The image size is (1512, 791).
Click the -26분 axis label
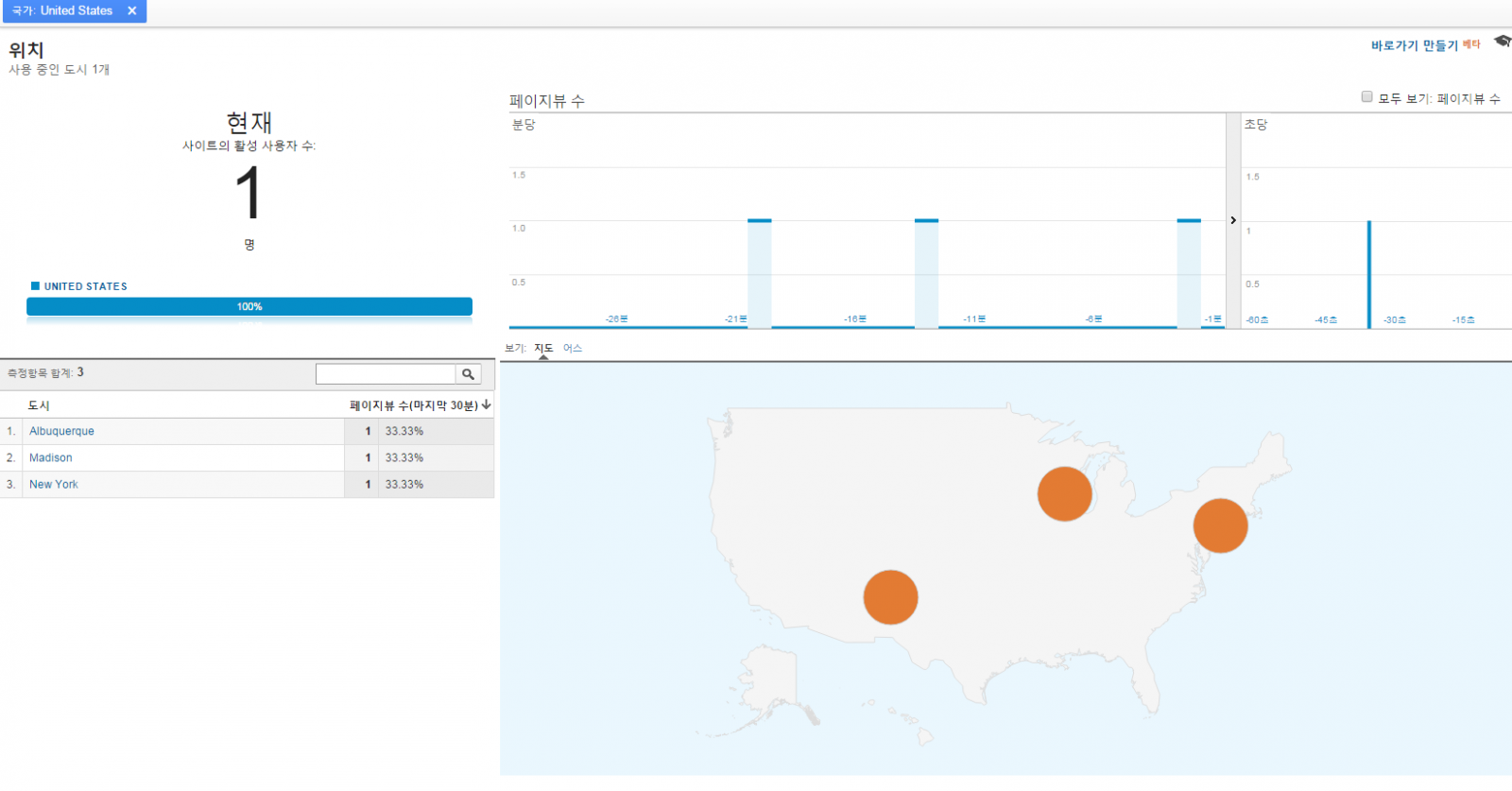(x=617, y=319)
